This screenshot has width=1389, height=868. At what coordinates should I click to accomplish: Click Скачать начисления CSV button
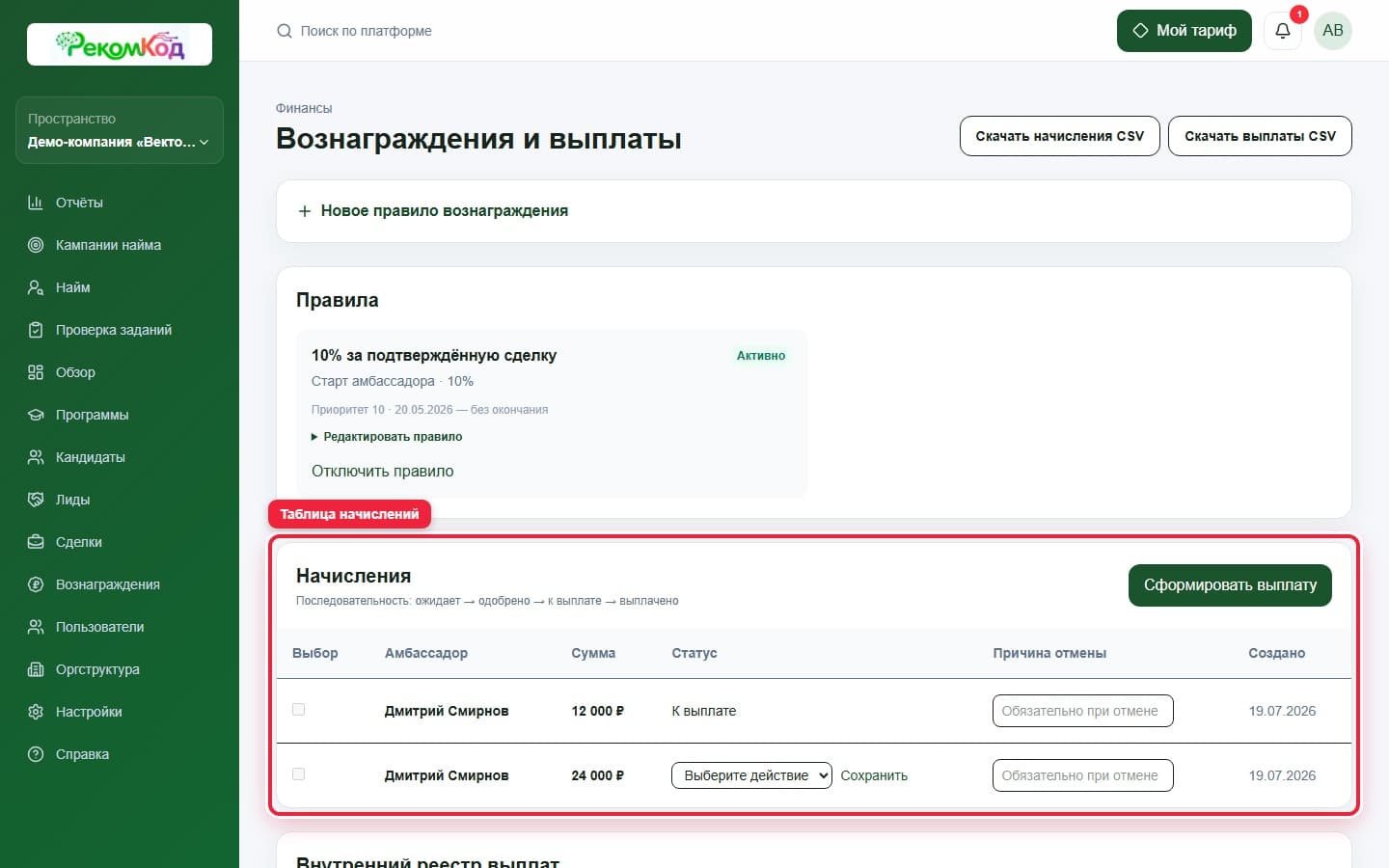pos(1060,136)
